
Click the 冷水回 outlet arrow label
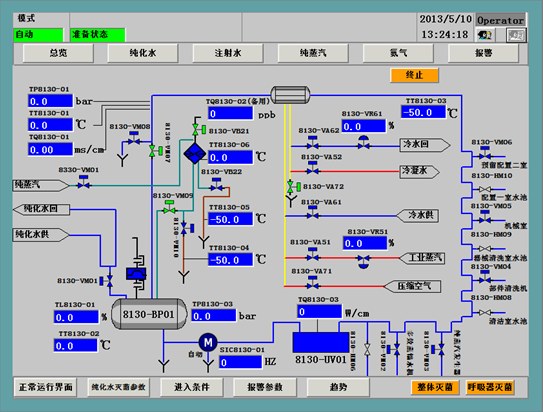tap(425, 145)
